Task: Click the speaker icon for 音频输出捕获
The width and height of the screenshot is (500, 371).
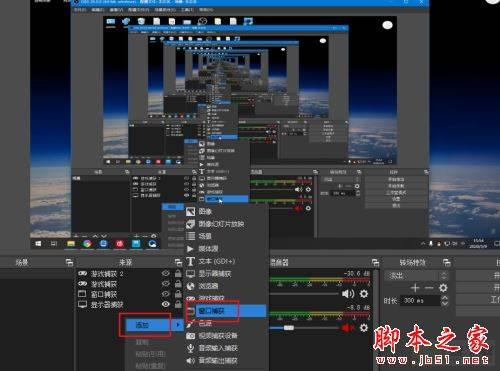Action: point(190,360)
